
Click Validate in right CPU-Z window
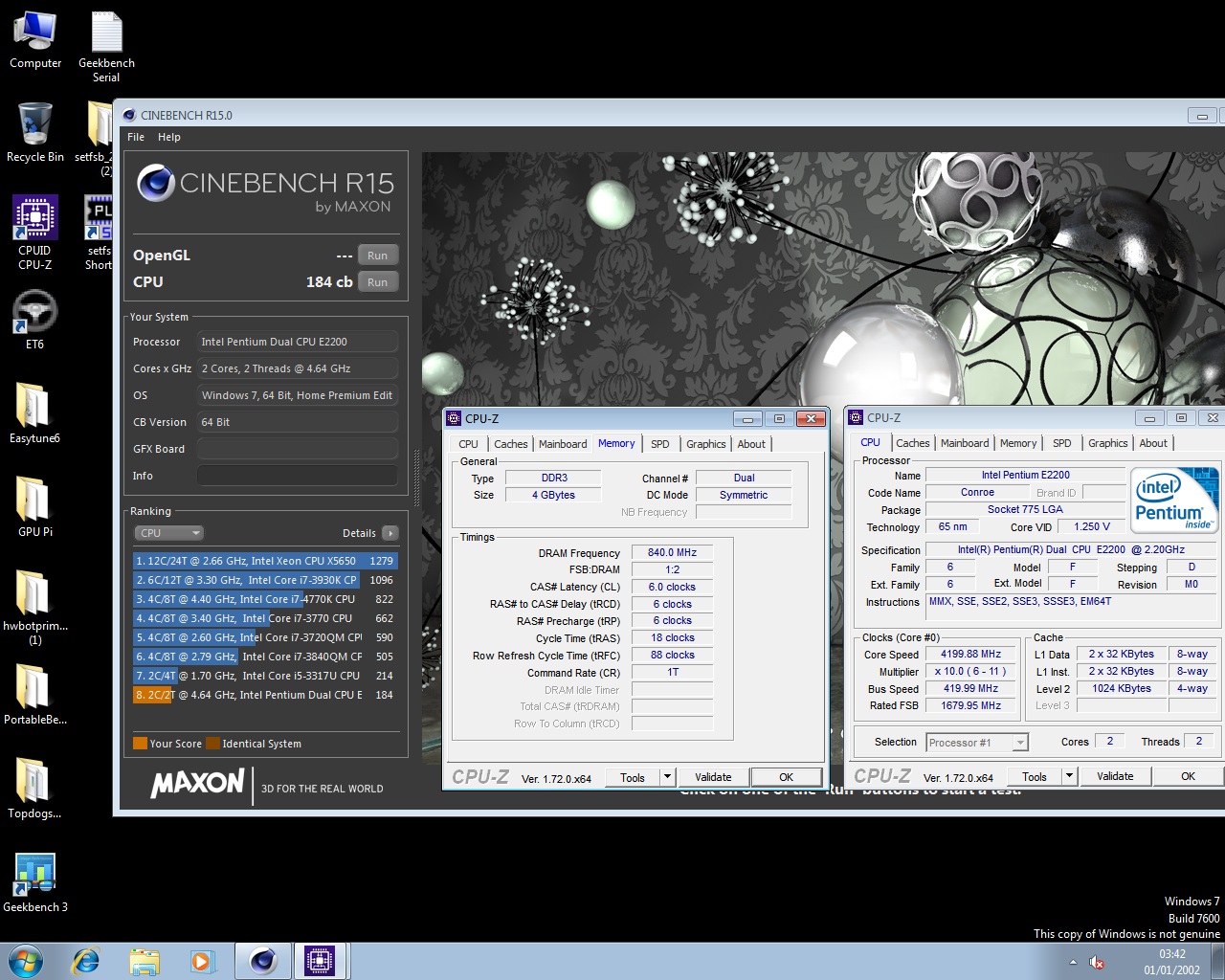coord(1115,776)
